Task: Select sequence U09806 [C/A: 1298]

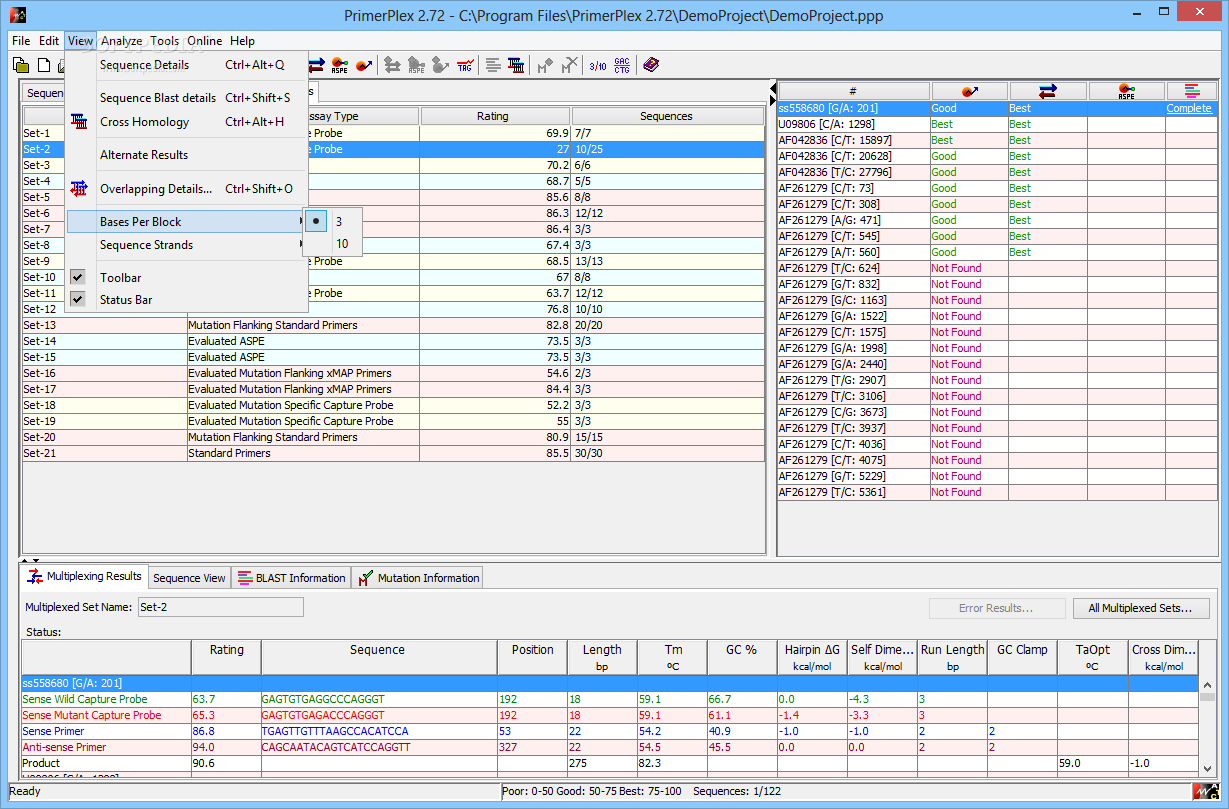Action: (996, 124)
